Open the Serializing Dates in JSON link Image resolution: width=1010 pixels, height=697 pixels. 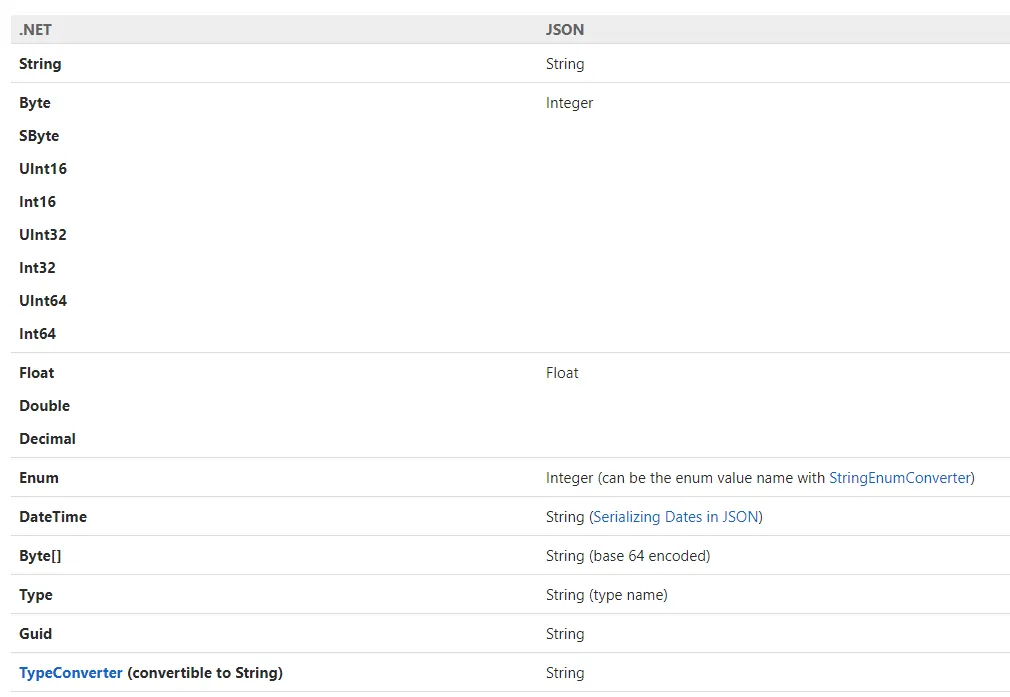click(676, 517)
